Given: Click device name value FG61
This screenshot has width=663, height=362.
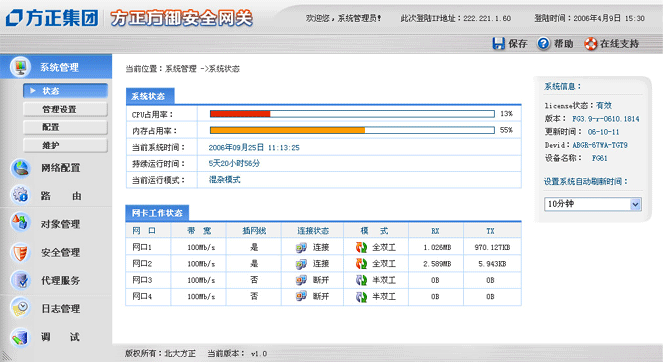Looking at the screenshot, I should (x=600, y=158).
